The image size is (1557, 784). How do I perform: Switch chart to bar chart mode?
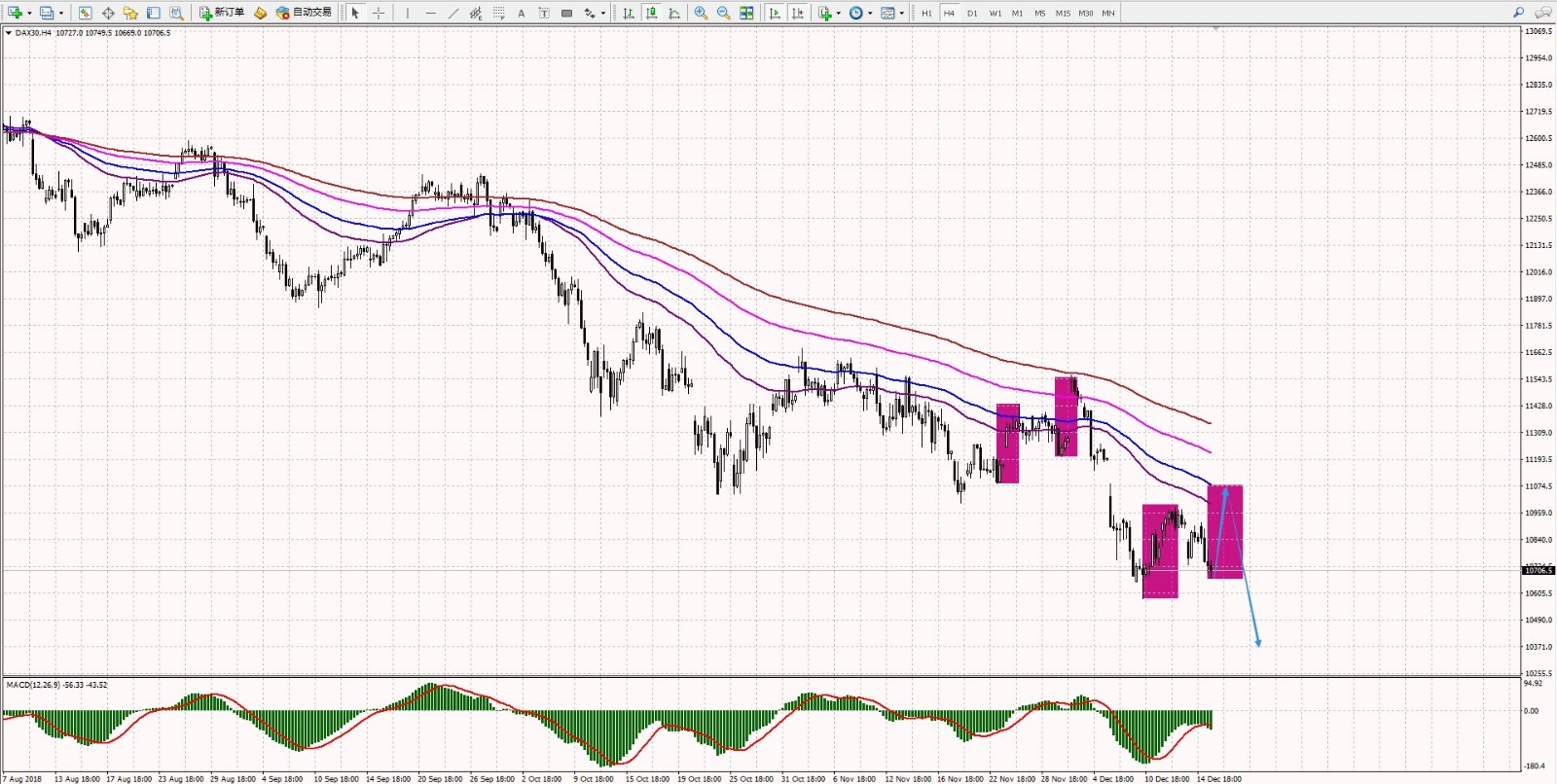[x=629, y=13]
